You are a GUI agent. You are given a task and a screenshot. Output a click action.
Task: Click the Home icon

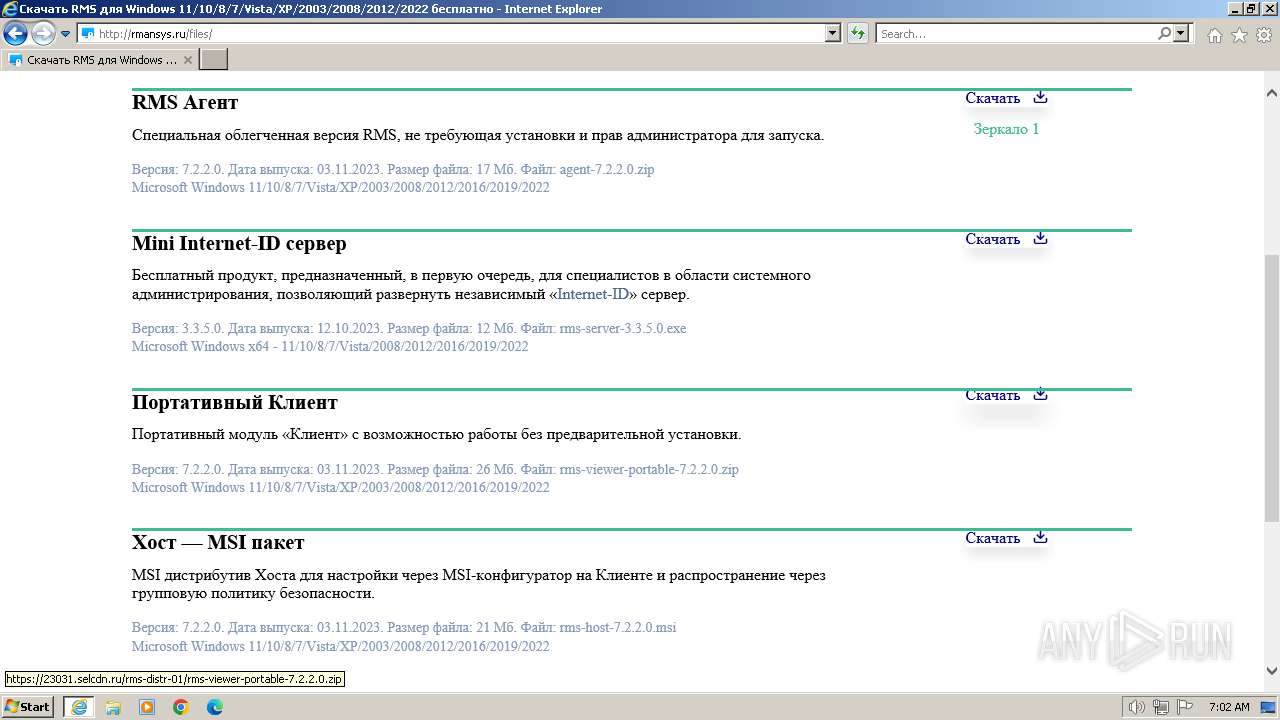tap(1214, 35)
